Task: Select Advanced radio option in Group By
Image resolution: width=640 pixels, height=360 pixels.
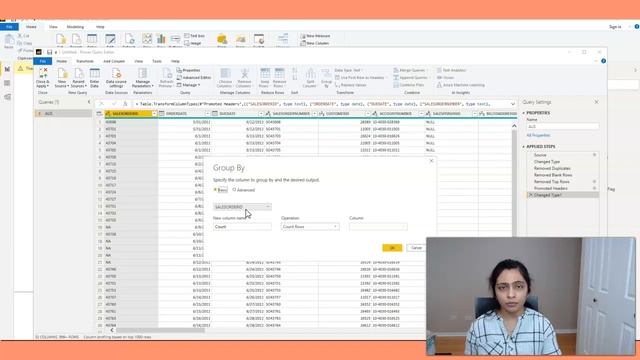Action: [234, 190]
